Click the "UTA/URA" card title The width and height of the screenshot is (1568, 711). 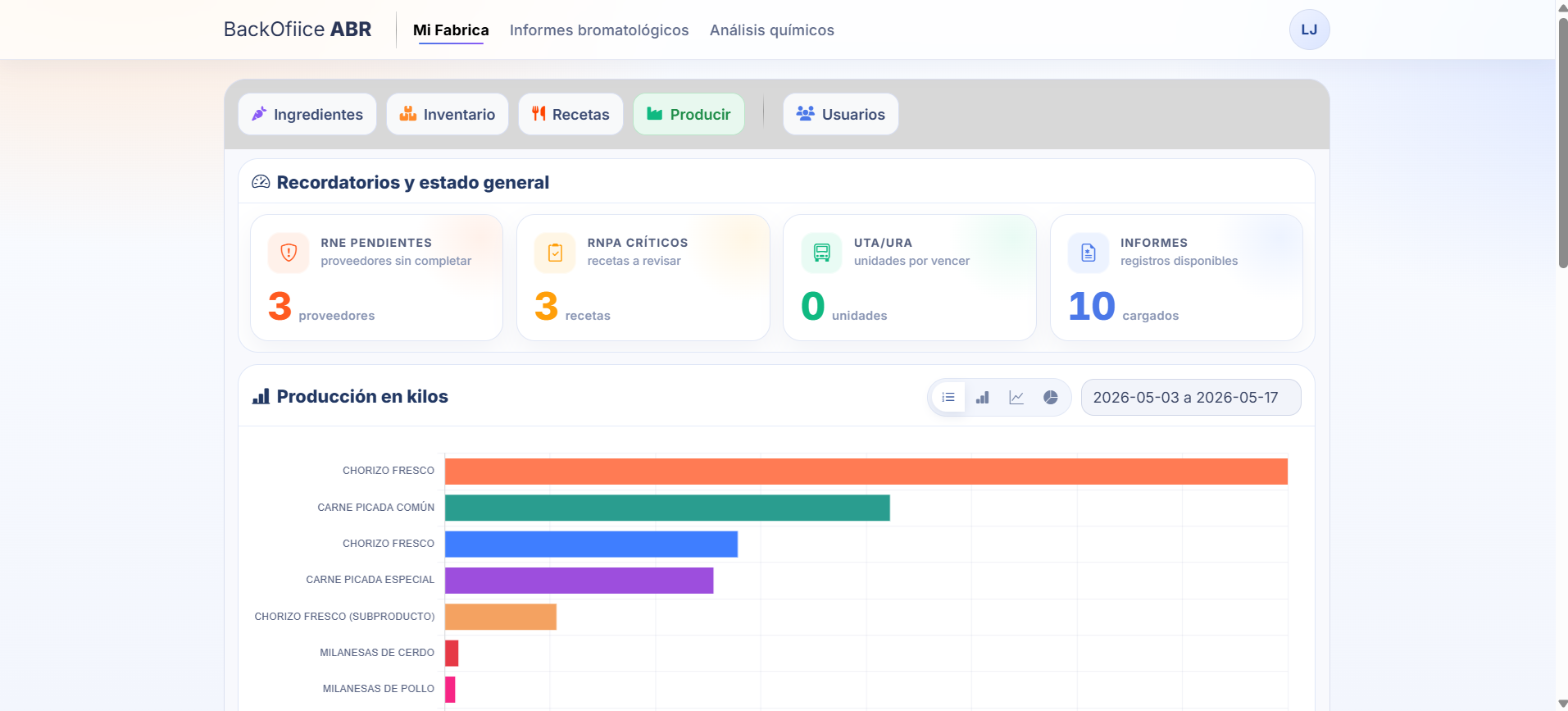pos(883,243)
